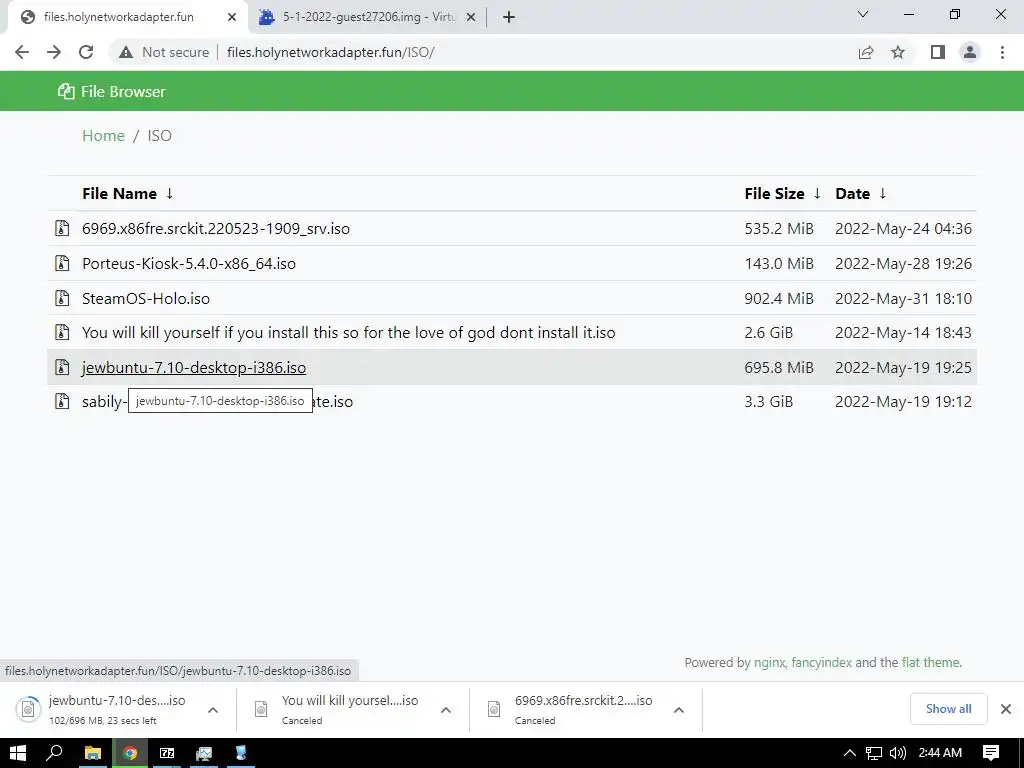Open the 2.6 GiB iso file link
The width and height of the screenshot is (1024, 768).
pyautogui.click(x=349, y=332)
